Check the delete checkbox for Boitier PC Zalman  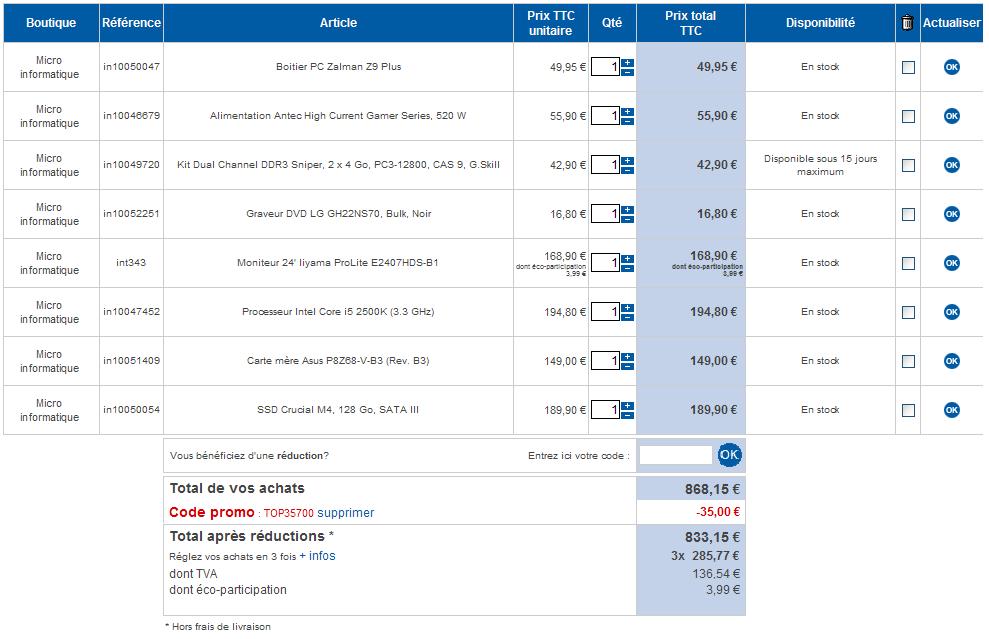tap(908, 68)
